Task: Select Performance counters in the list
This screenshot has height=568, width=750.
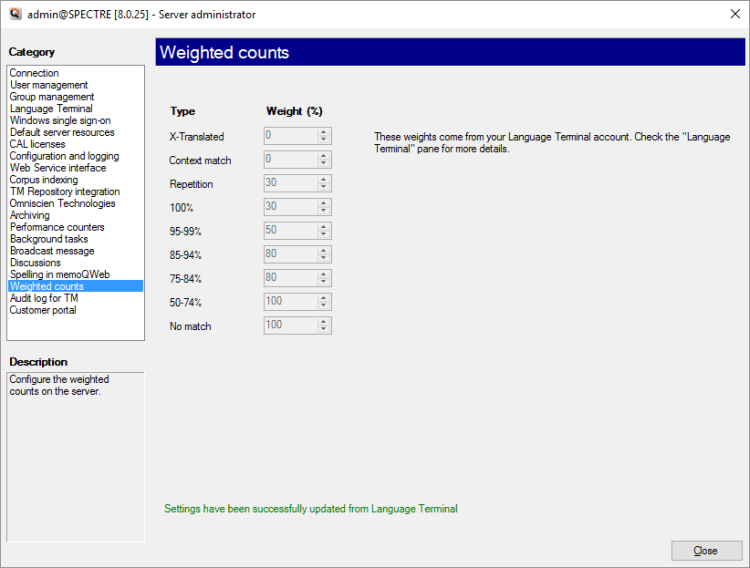Action: [57, 227]
